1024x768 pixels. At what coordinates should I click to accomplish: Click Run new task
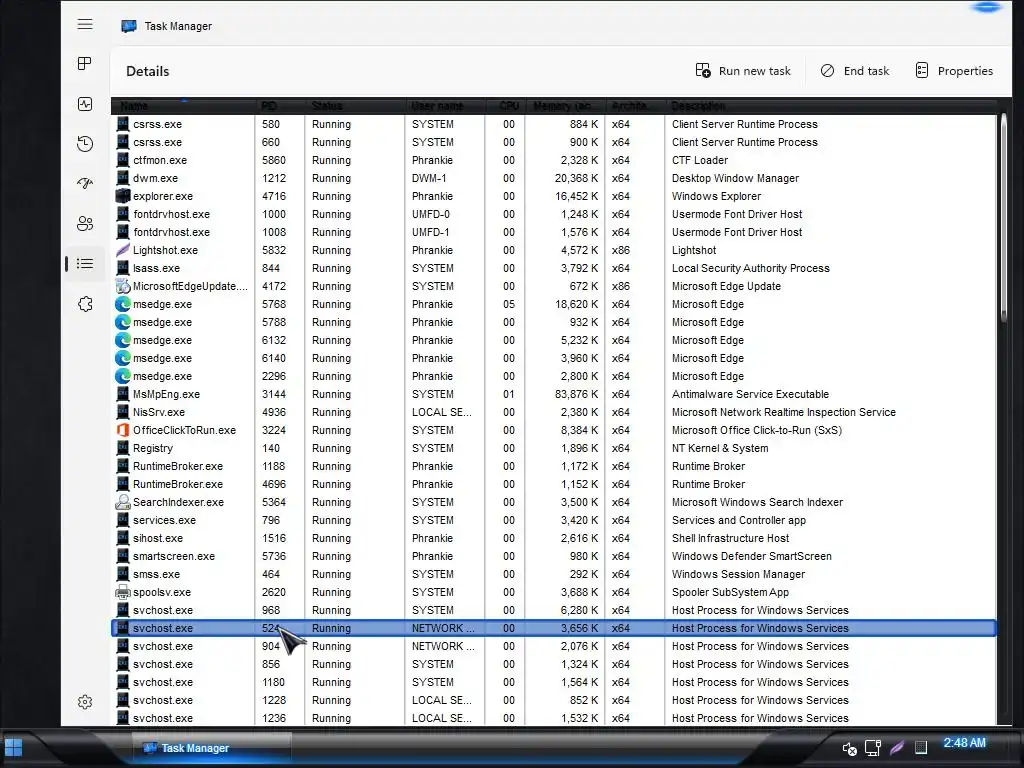point(743,71)
